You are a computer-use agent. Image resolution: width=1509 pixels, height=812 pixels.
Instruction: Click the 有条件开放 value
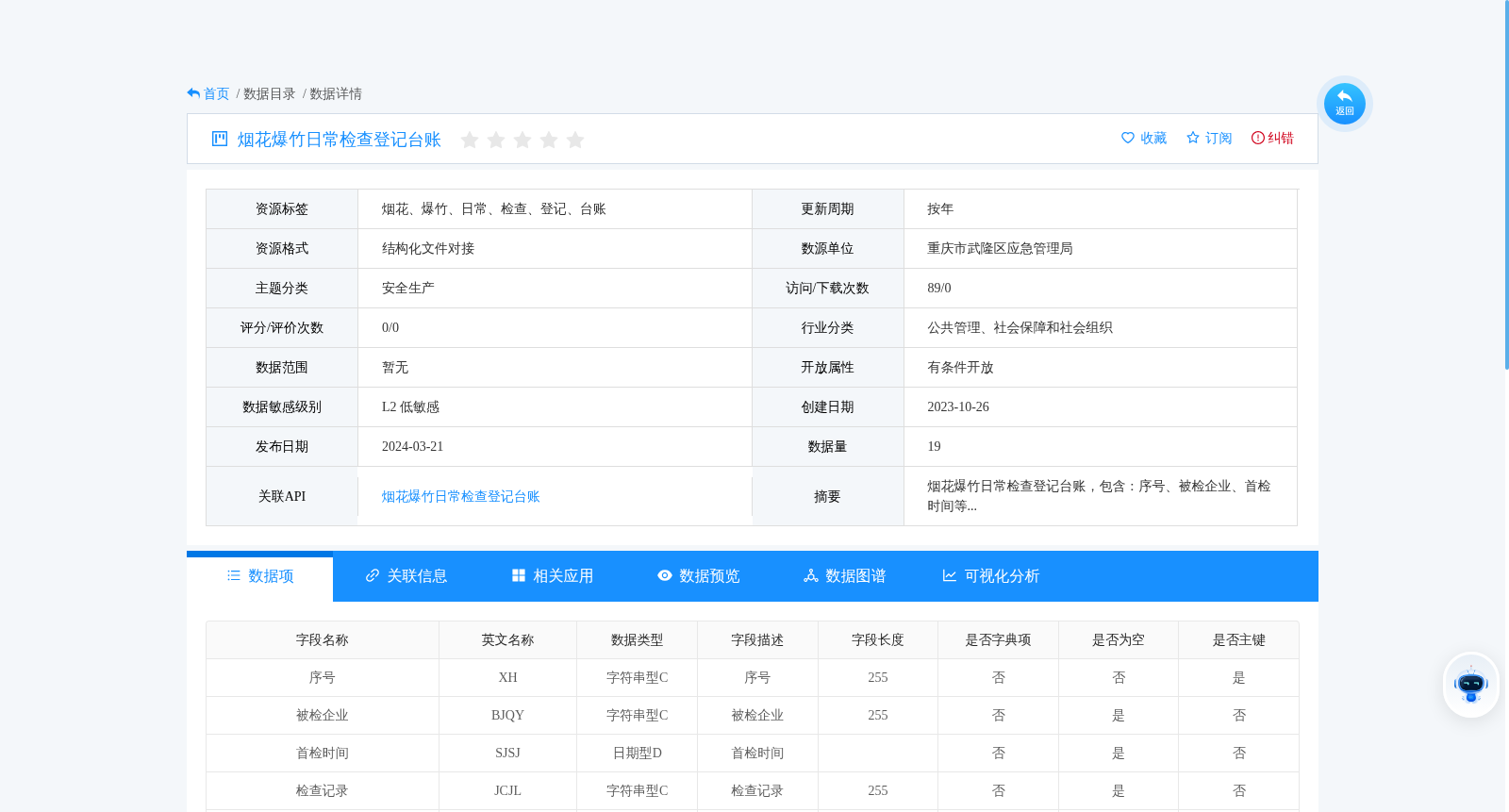click(960, 367)
